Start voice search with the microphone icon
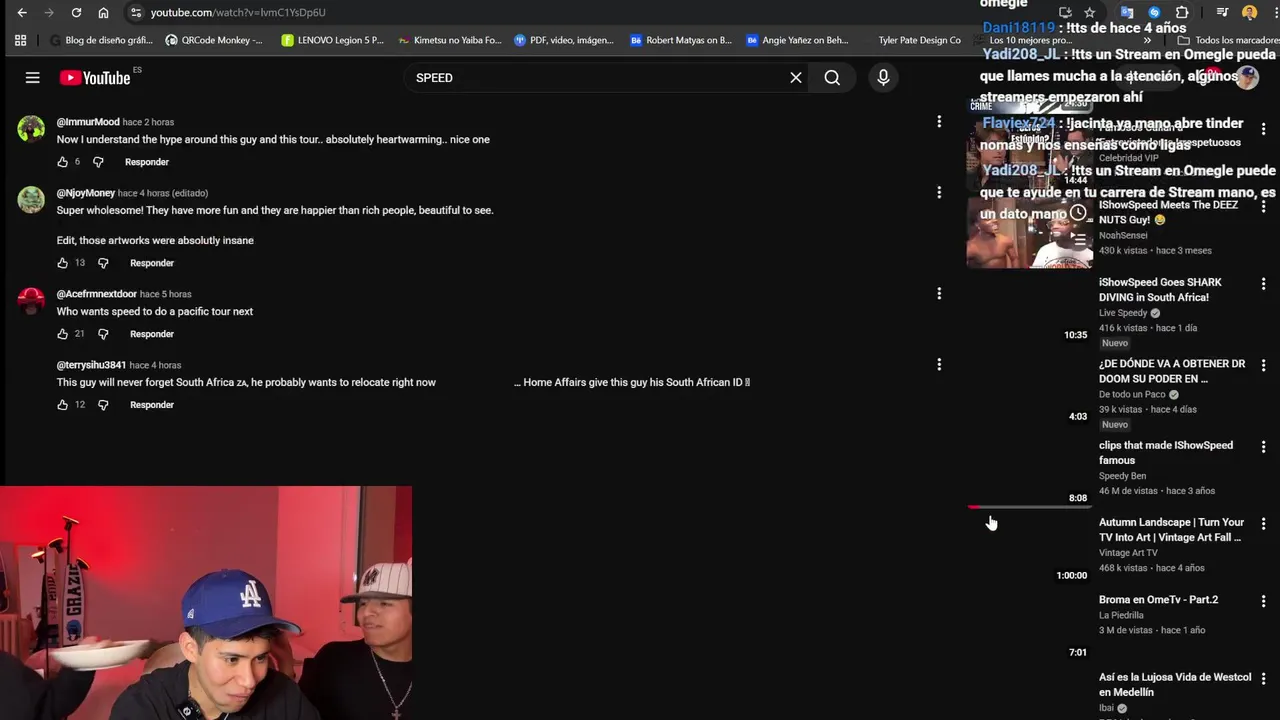The height and width of the screenshot is (720, 1280). click(x=883, y=78)
